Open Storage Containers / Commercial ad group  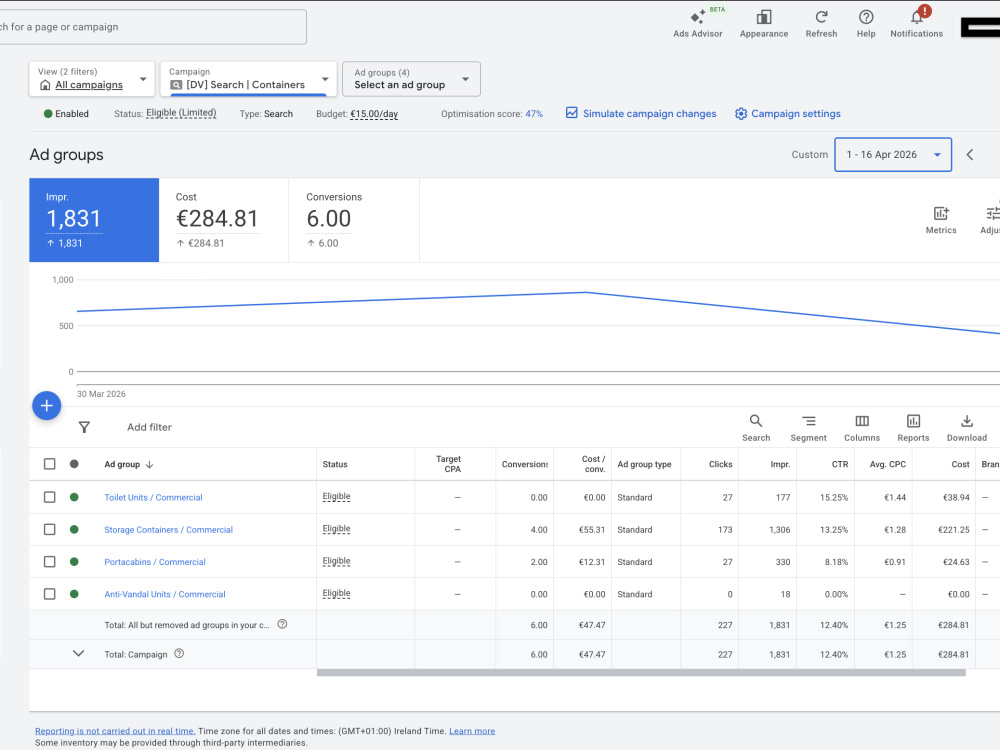click(x=168, y=529)
